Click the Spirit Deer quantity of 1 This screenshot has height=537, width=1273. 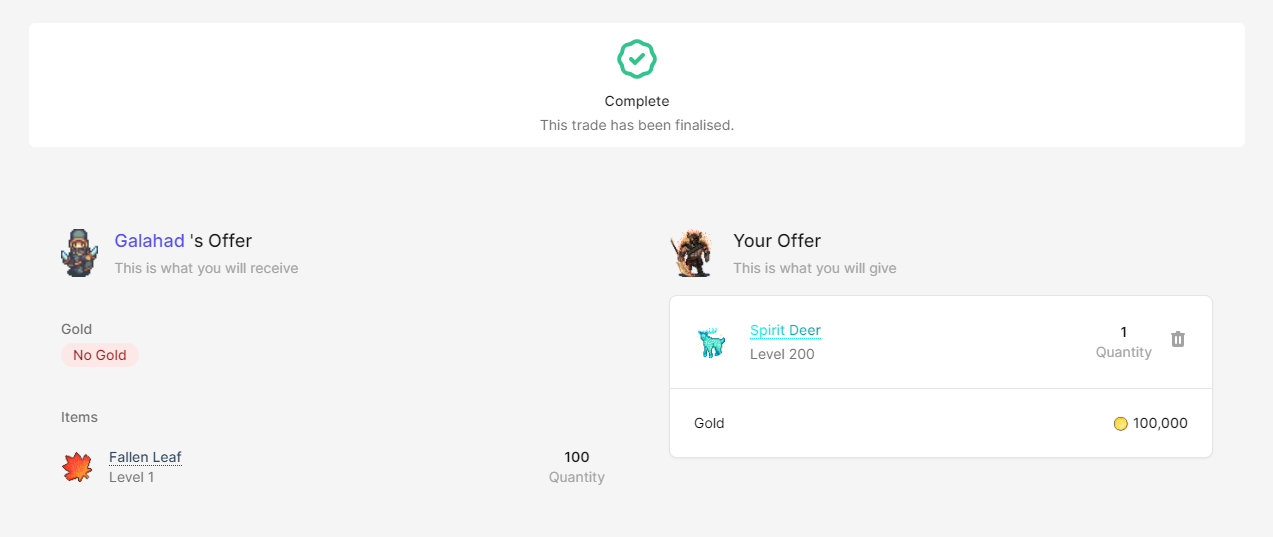(x=1123, y=332)
